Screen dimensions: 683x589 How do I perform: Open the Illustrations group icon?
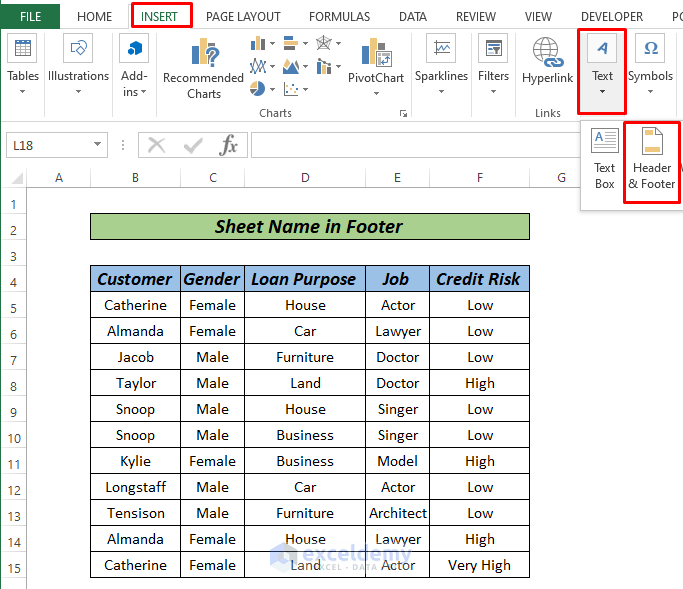[x=78, y=48]
